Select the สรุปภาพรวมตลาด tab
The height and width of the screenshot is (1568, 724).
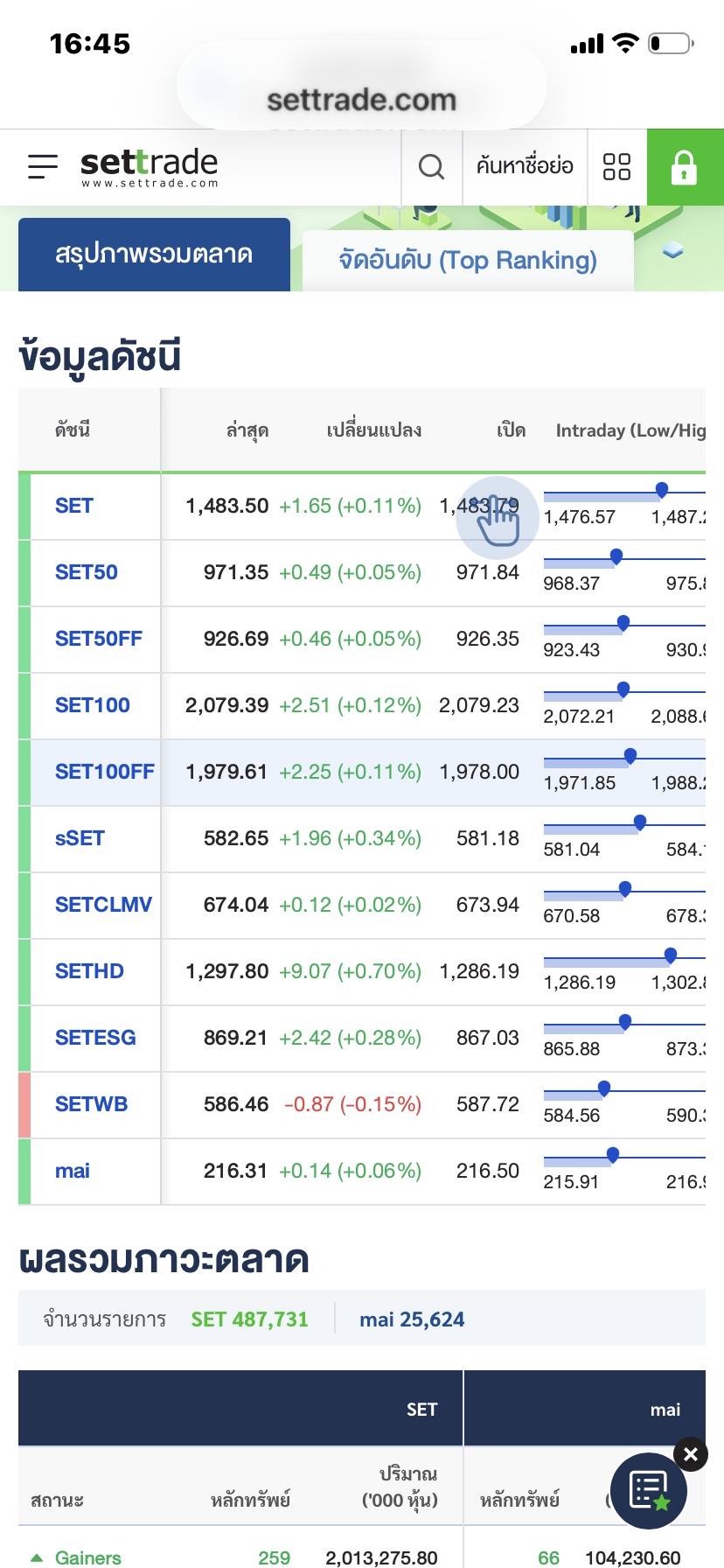(154, 255)
